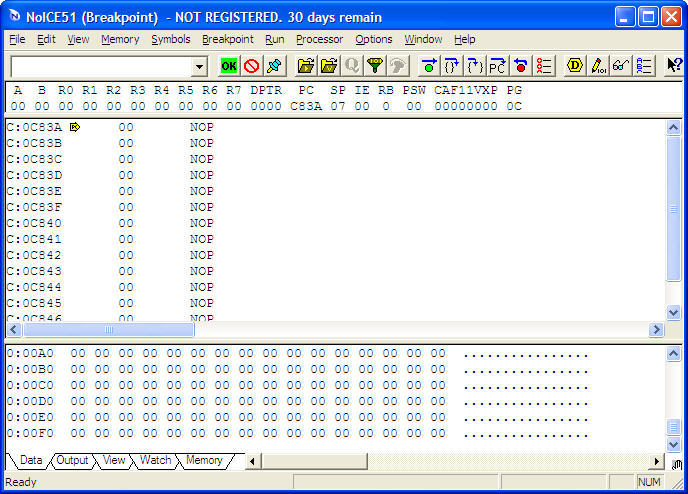Image resolution: width=688 pixels, height=494 pixels.
Task: Open the Memory menu
Action: coord(120,39)
